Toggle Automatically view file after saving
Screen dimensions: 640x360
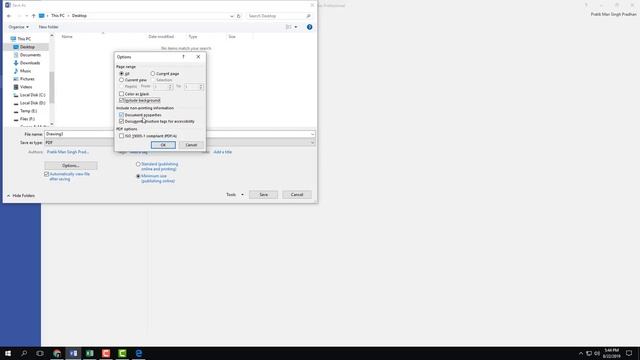coord(47,174)
